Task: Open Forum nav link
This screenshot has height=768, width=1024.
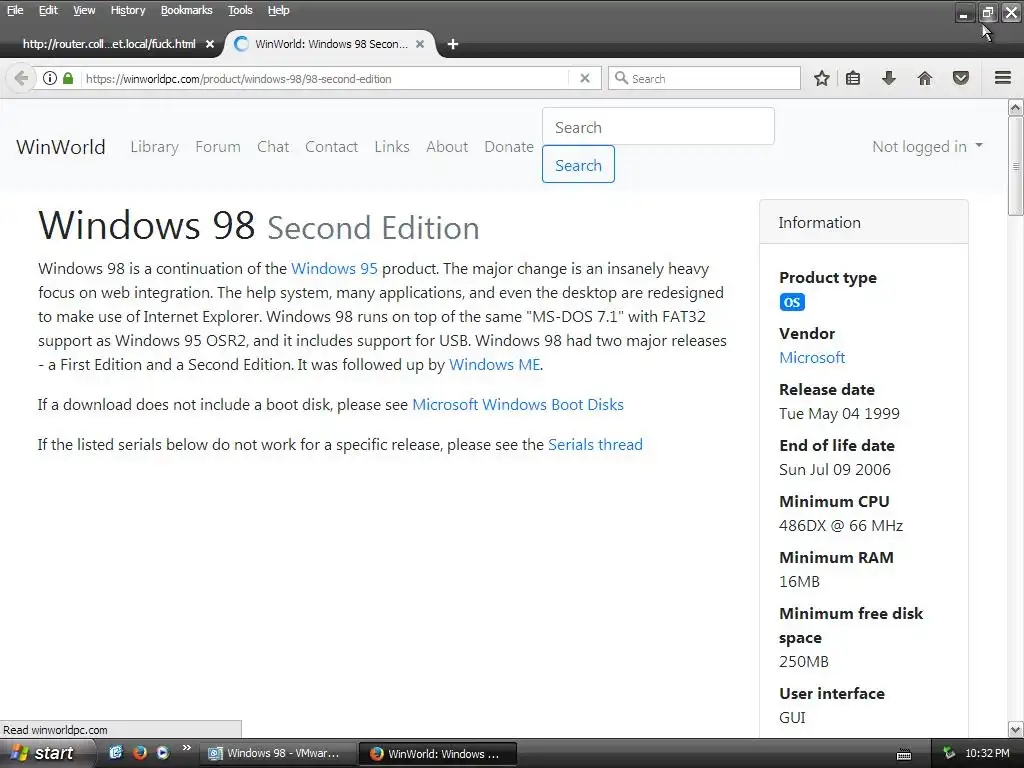Action: [218, 147]
